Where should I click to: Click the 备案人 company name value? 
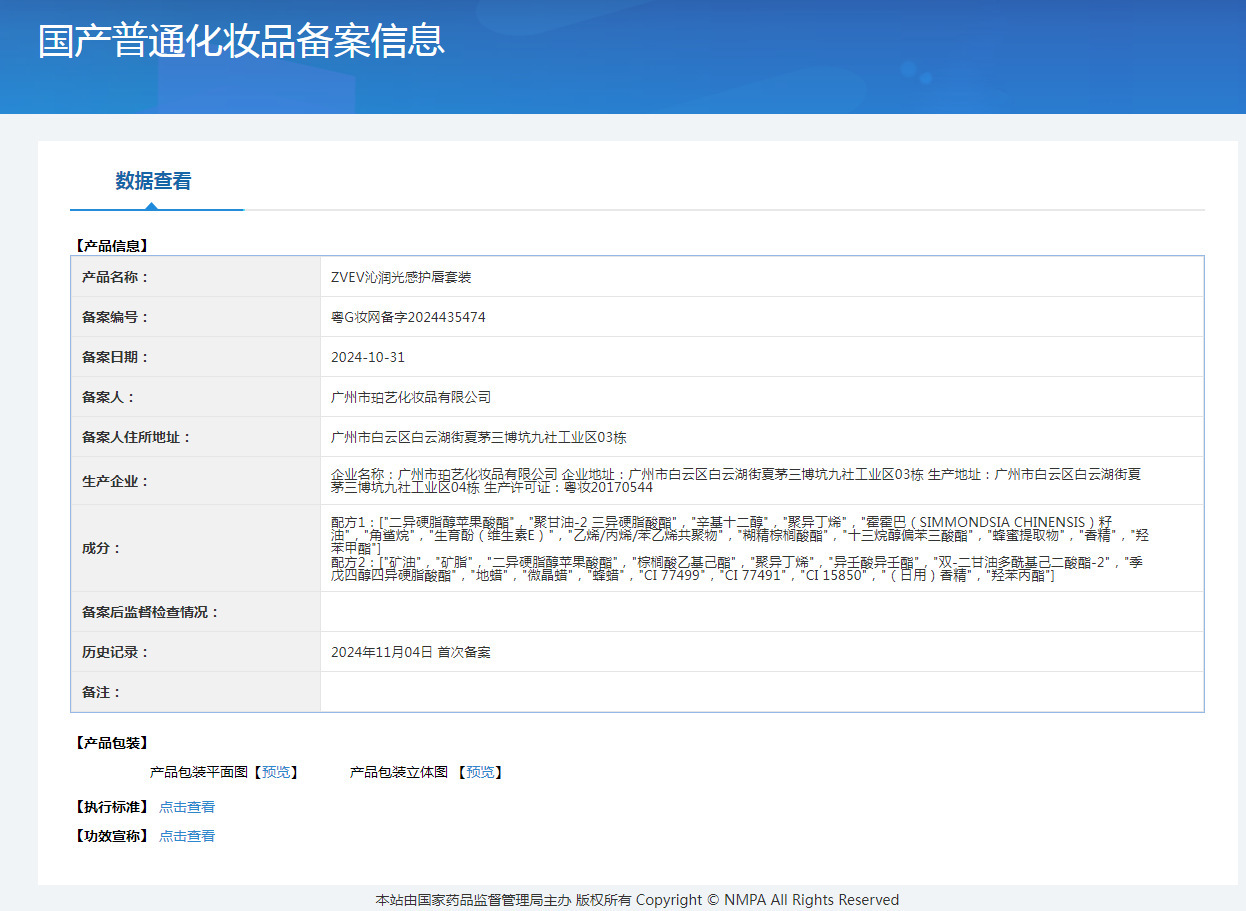tap(411, 397)
